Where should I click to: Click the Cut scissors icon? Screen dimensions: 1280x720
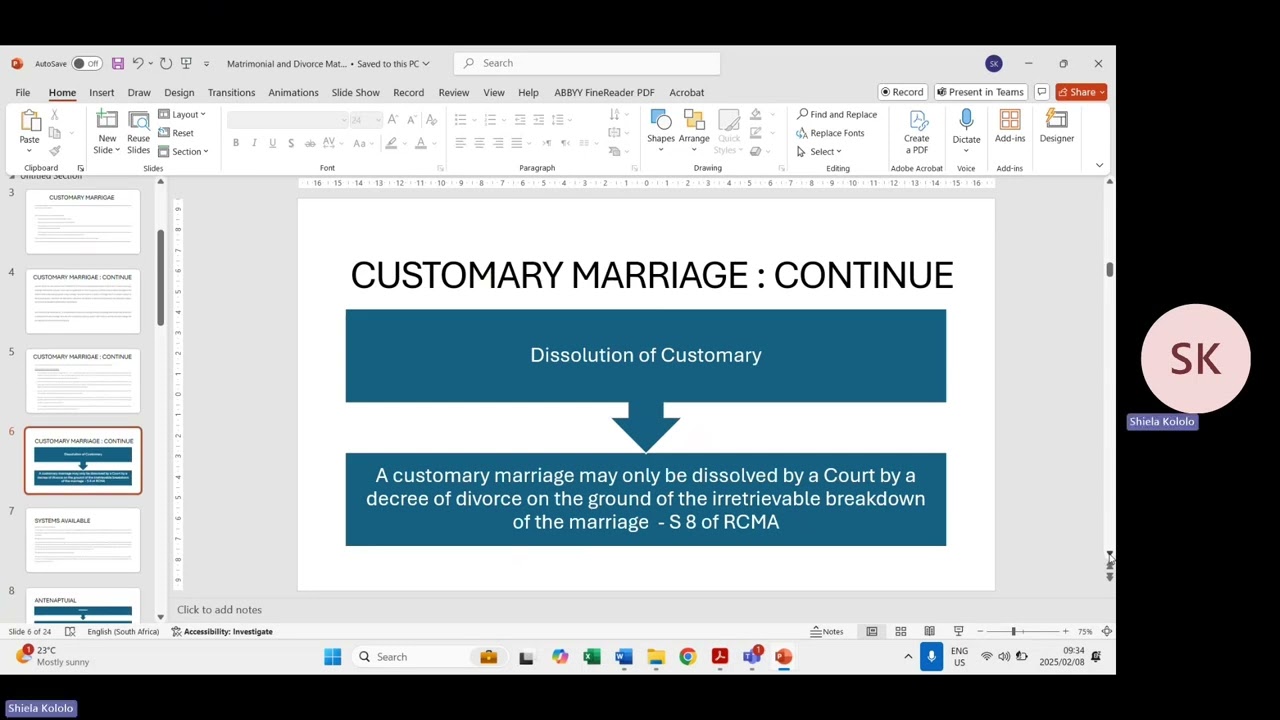(x=54, y=115)
